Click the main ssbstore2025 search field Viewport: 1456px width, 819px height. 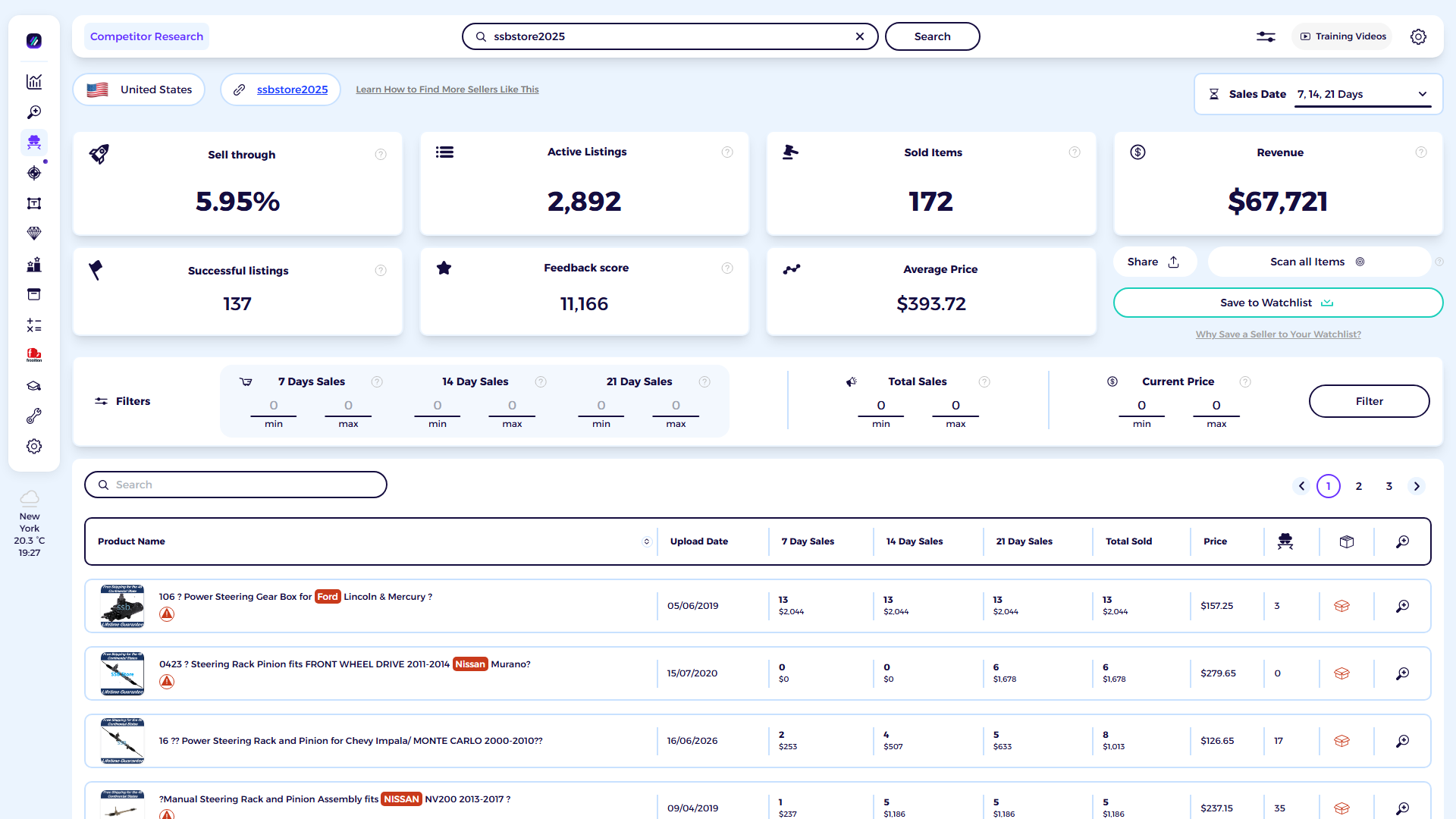(670, 36)
